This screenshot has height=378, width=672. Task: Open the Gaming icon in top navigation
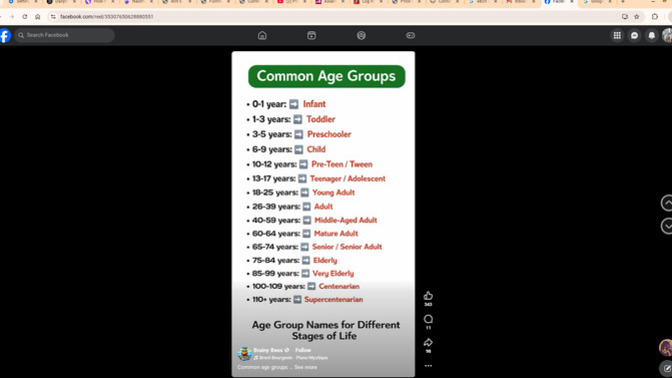tap(411, 36)
